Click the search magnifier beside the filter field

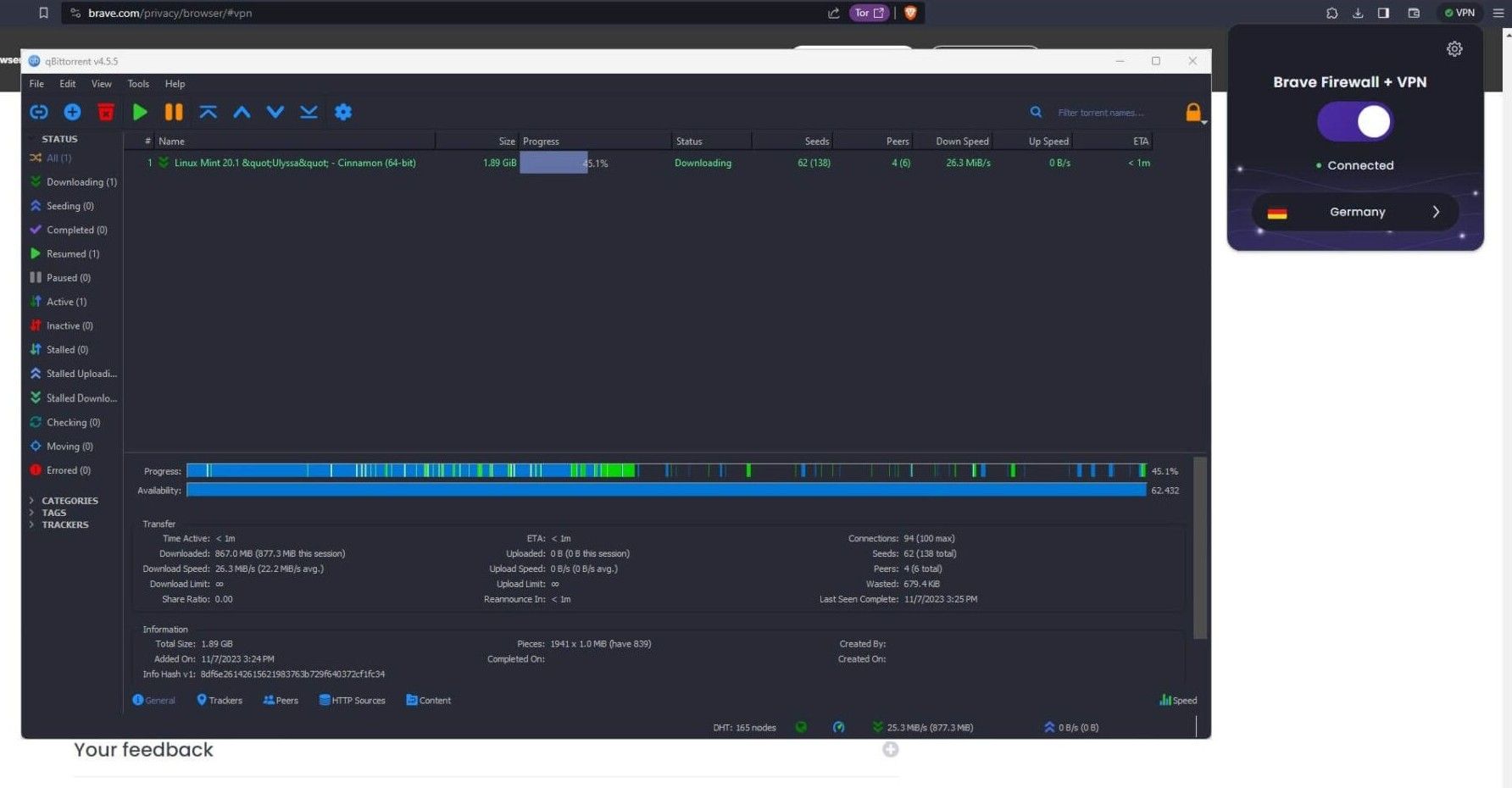tap(1035, 111)
